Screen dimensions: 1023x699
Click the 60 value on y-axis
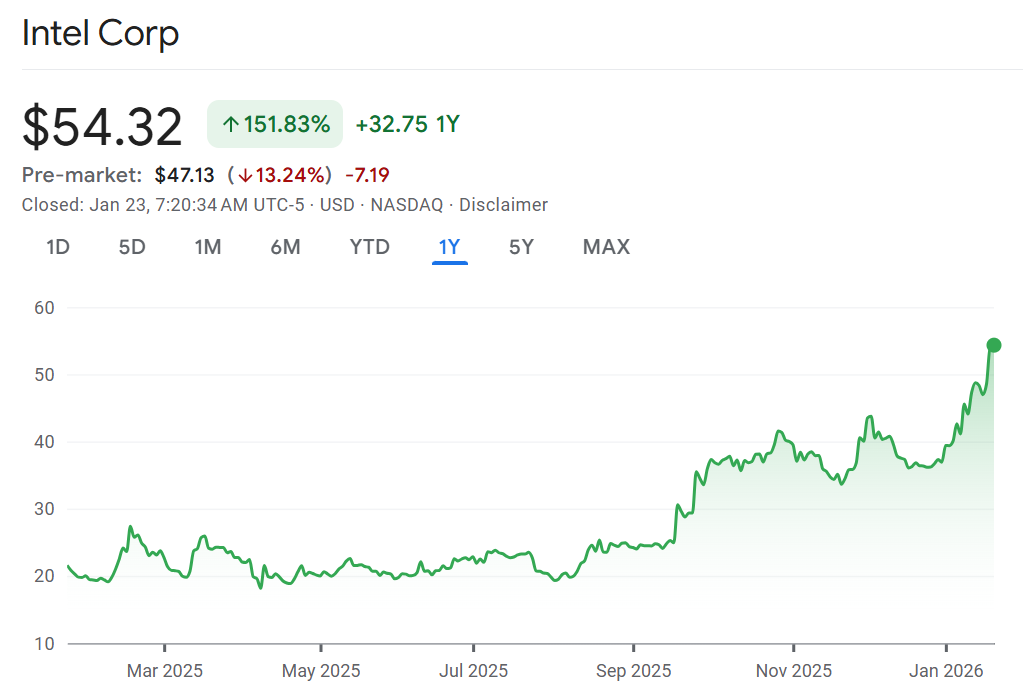click(x=44, y=308)
